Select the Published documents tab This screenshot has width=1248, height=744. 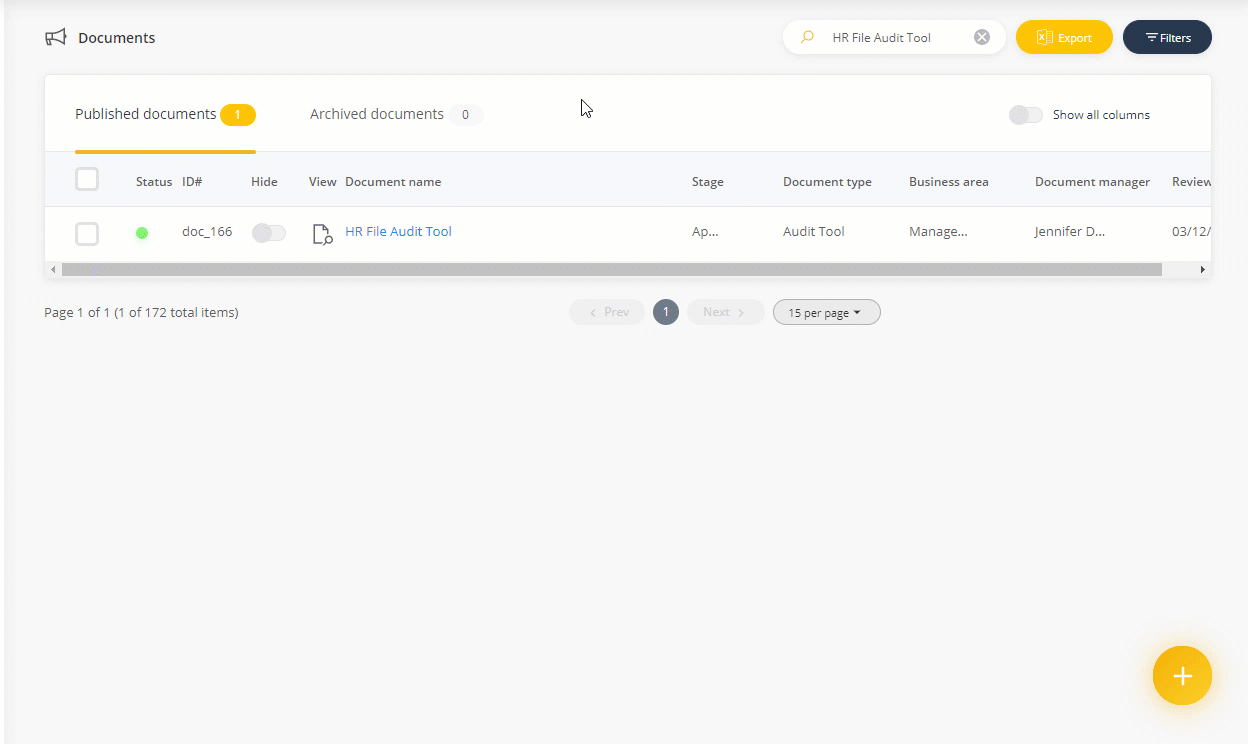pyautogui.click(x=146, y=115)
